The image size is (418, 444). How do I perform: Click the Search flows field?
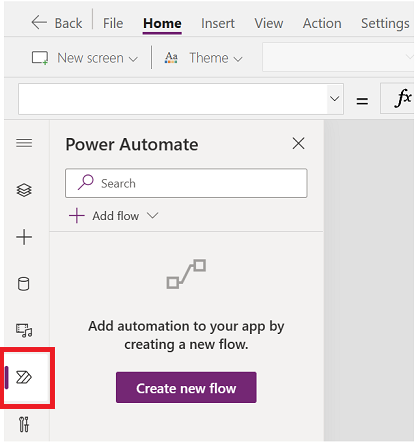tap(186, 183)
